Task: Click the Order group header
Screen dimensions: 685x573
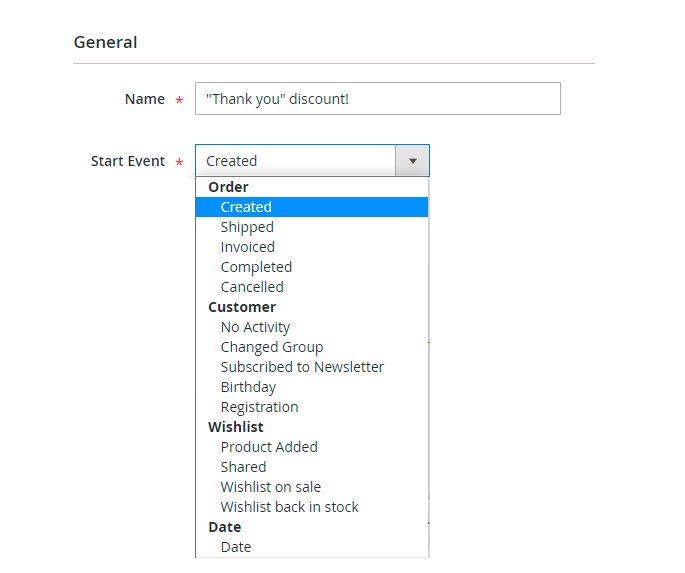Action: tap(228, 187)
